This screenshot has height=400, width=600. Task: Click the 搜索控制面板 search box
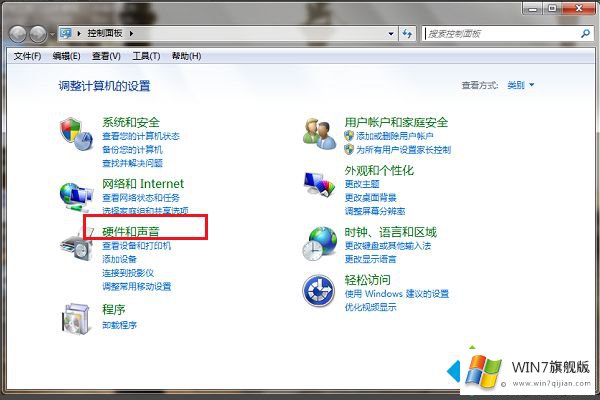point(500,34)
